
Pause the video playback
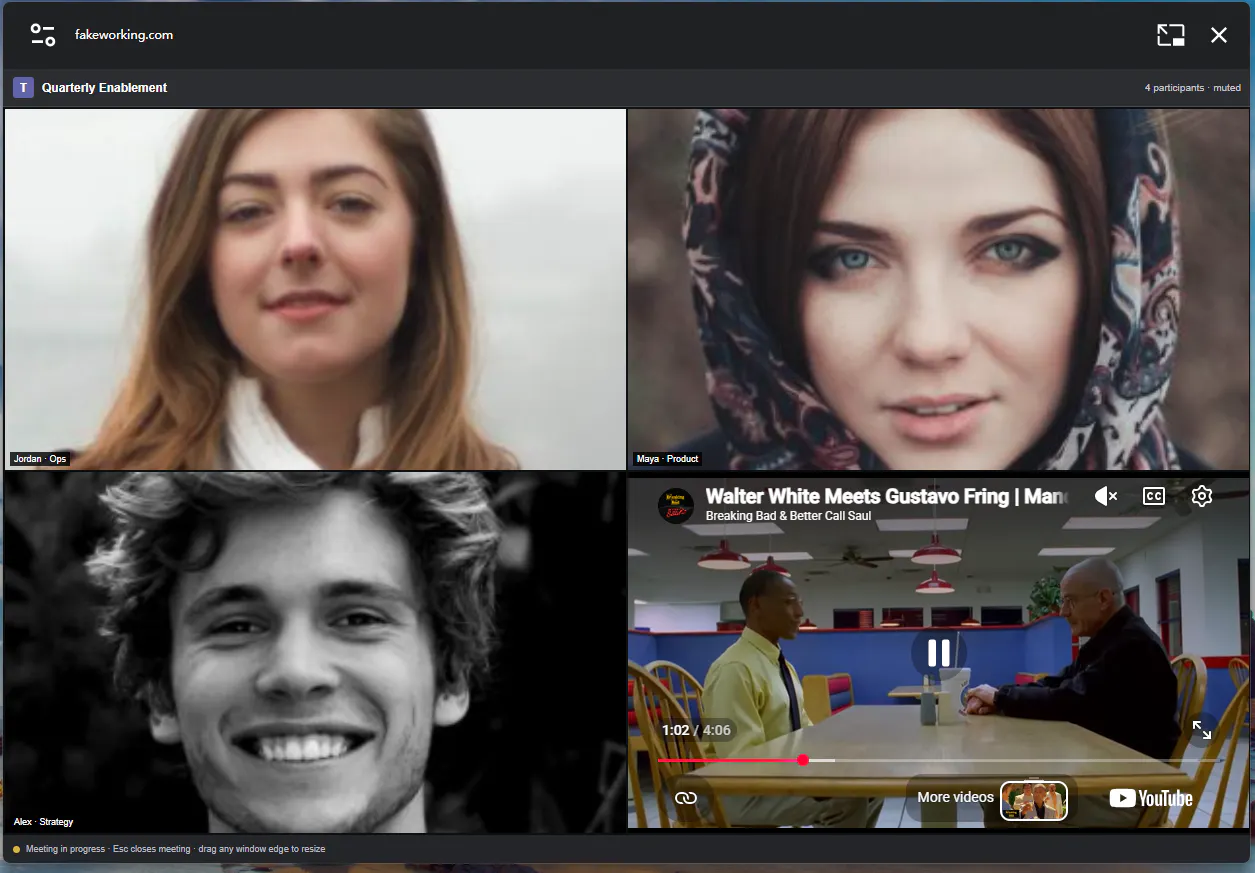pos(938,653)
